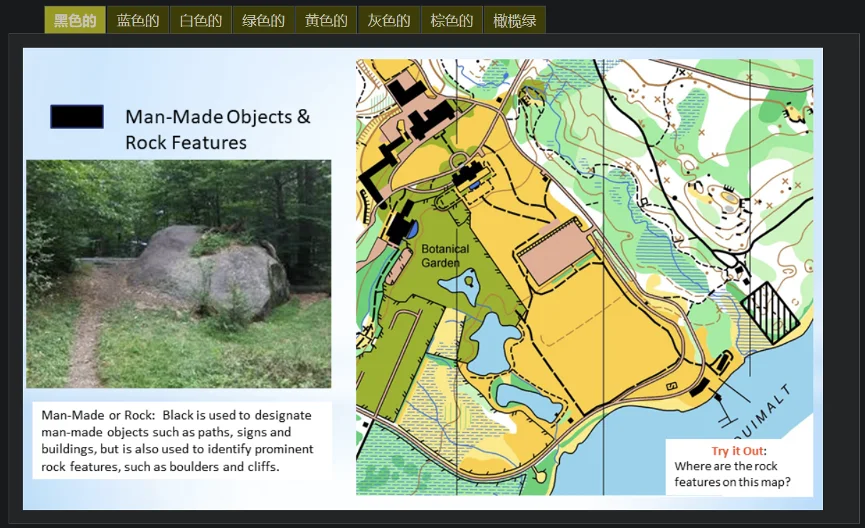Screen dimensions: 866x529
Task: Click the pink rectangular field on map
Action: click(x=555, y=251)
